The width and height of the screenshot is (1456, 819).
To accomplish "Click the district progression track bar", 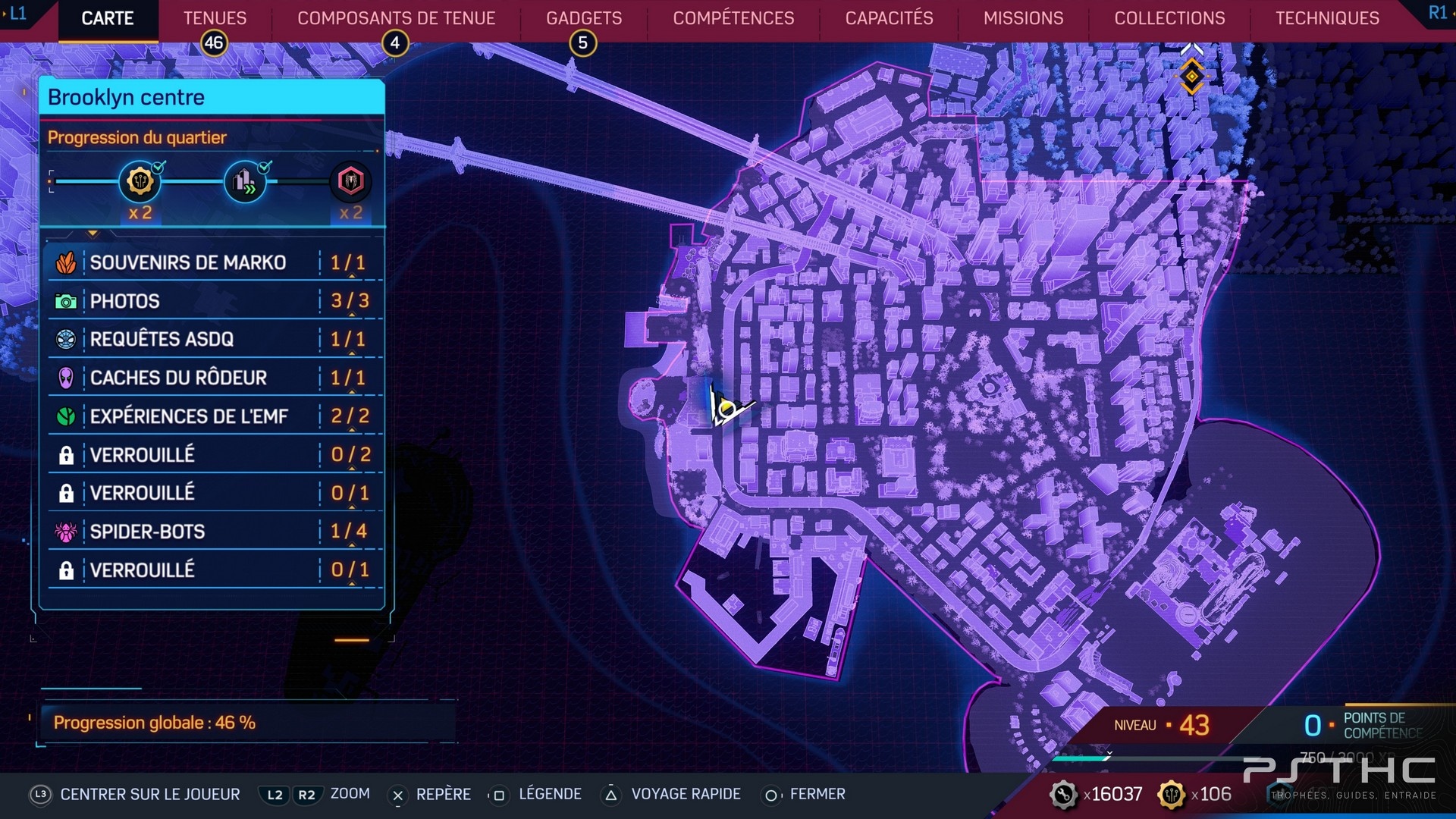I will click(210, 181).
